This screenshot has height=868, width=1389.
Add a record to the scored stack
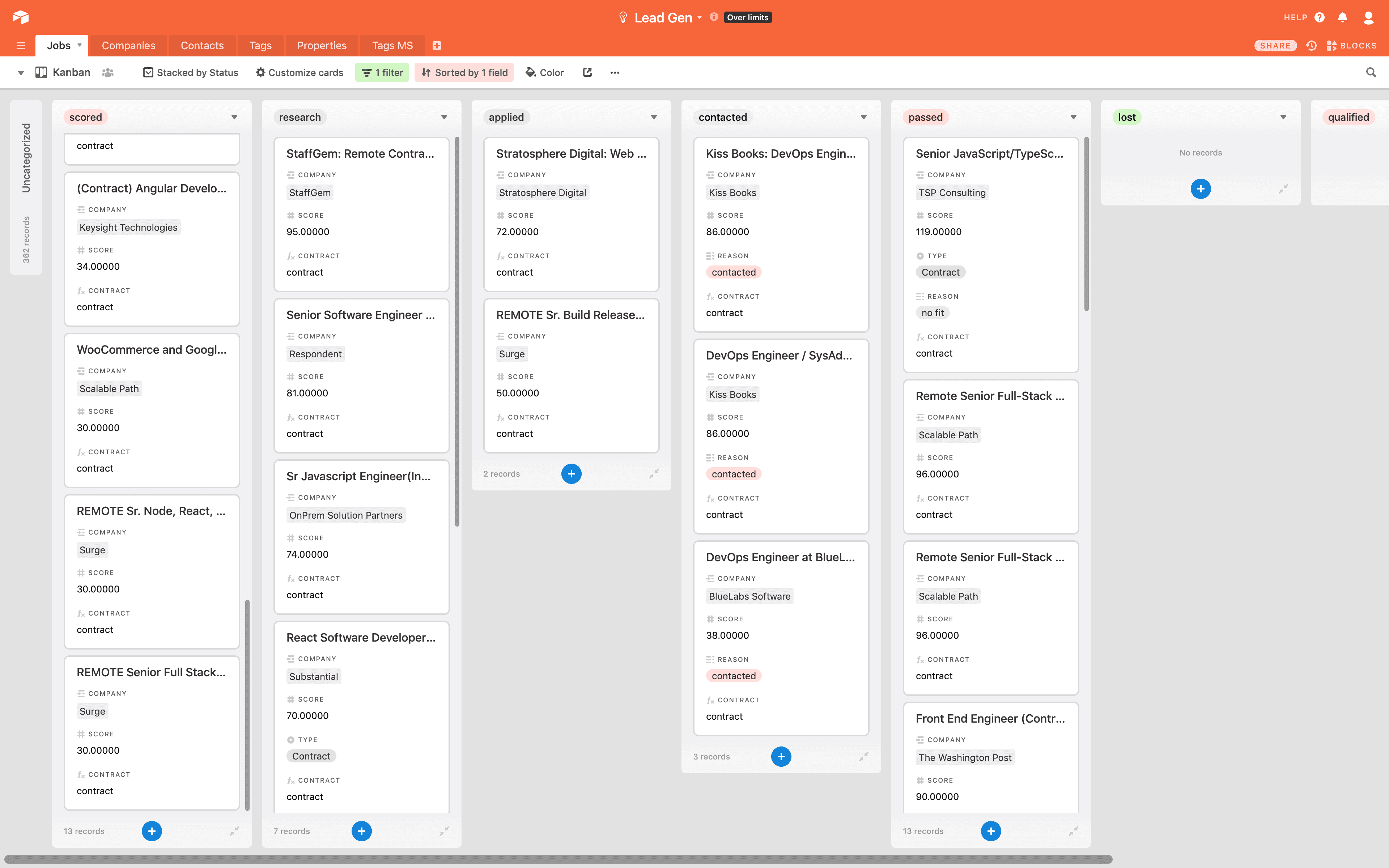coord(152,831)
